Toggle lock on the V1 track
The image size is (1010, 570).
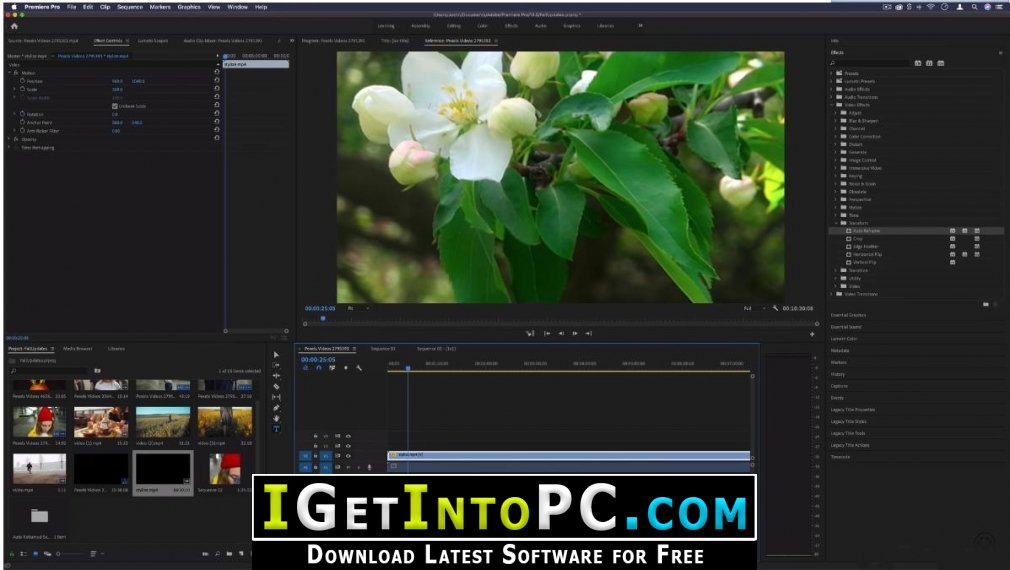point(316,456)
